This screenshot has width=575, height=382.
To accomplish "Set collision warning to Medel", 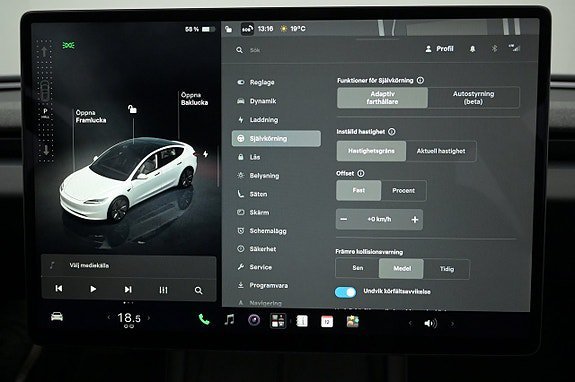I will [x=402, y=268].
